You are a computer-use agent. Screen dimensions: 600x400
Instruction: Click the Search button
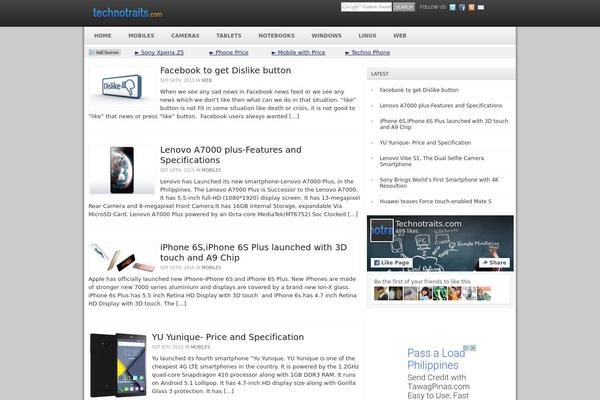coord(404,7)
